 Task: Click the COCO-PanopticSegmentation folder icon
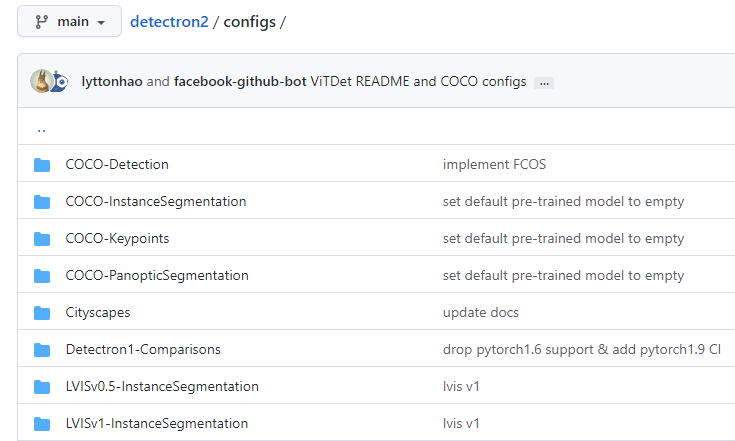pyautogui.click(x=42, y=276)
